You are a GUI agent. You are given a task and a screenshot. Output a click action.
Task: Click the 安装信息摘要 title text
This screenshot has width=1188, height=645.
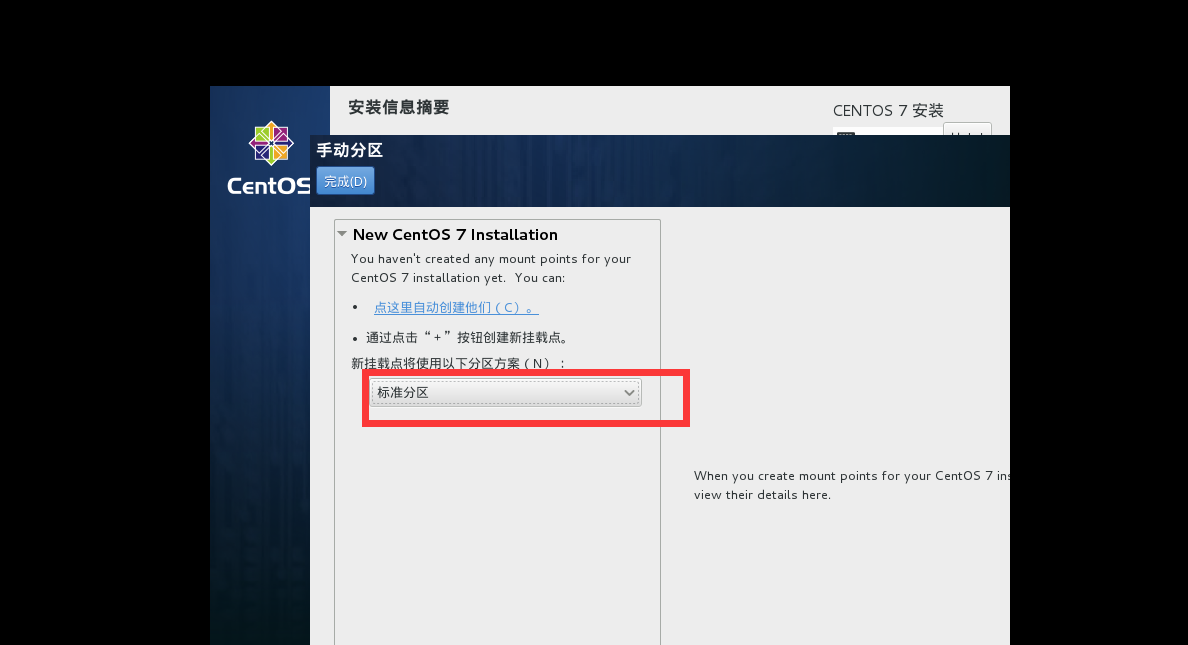(x=399, y=108)
